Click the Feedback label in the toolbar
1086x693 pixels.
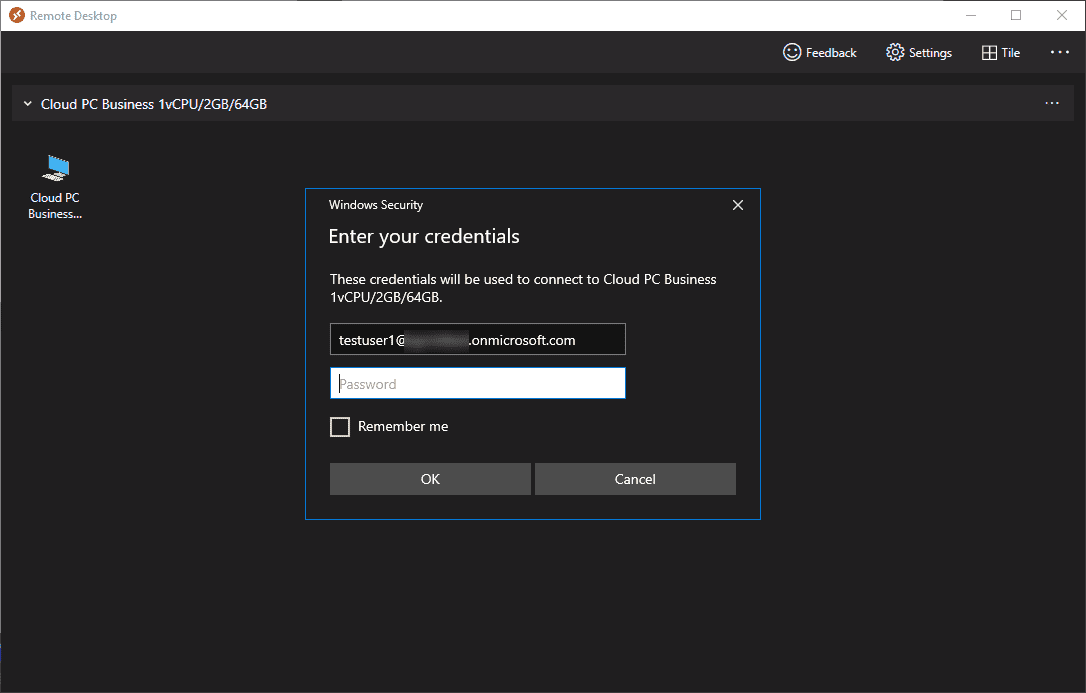pos(831,52)
